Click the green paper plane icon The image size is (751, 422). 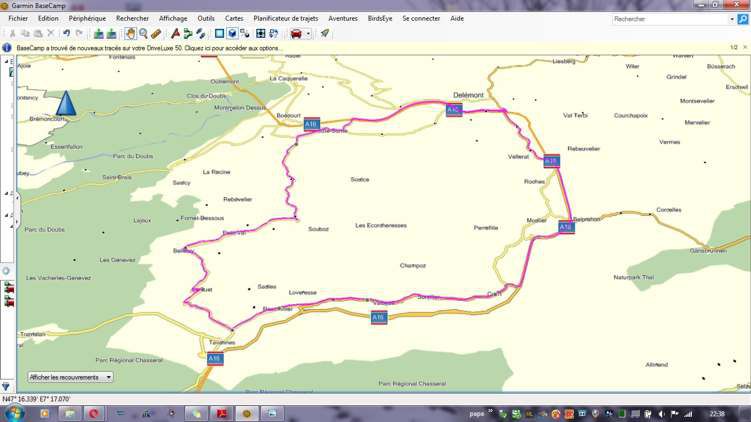(x=325, y=33)
